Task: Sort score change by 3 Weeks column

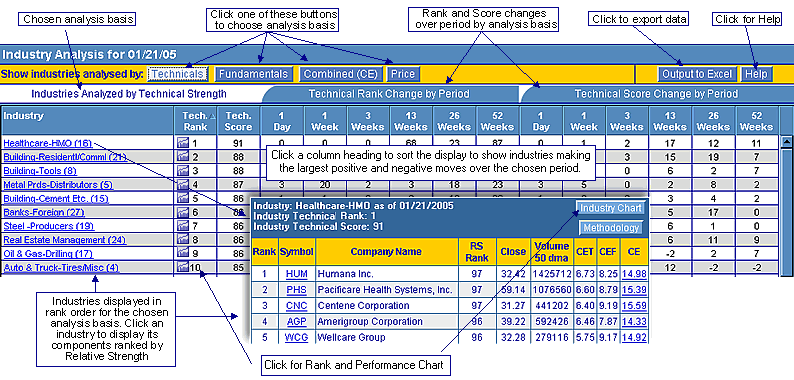Action: point(627,121)
